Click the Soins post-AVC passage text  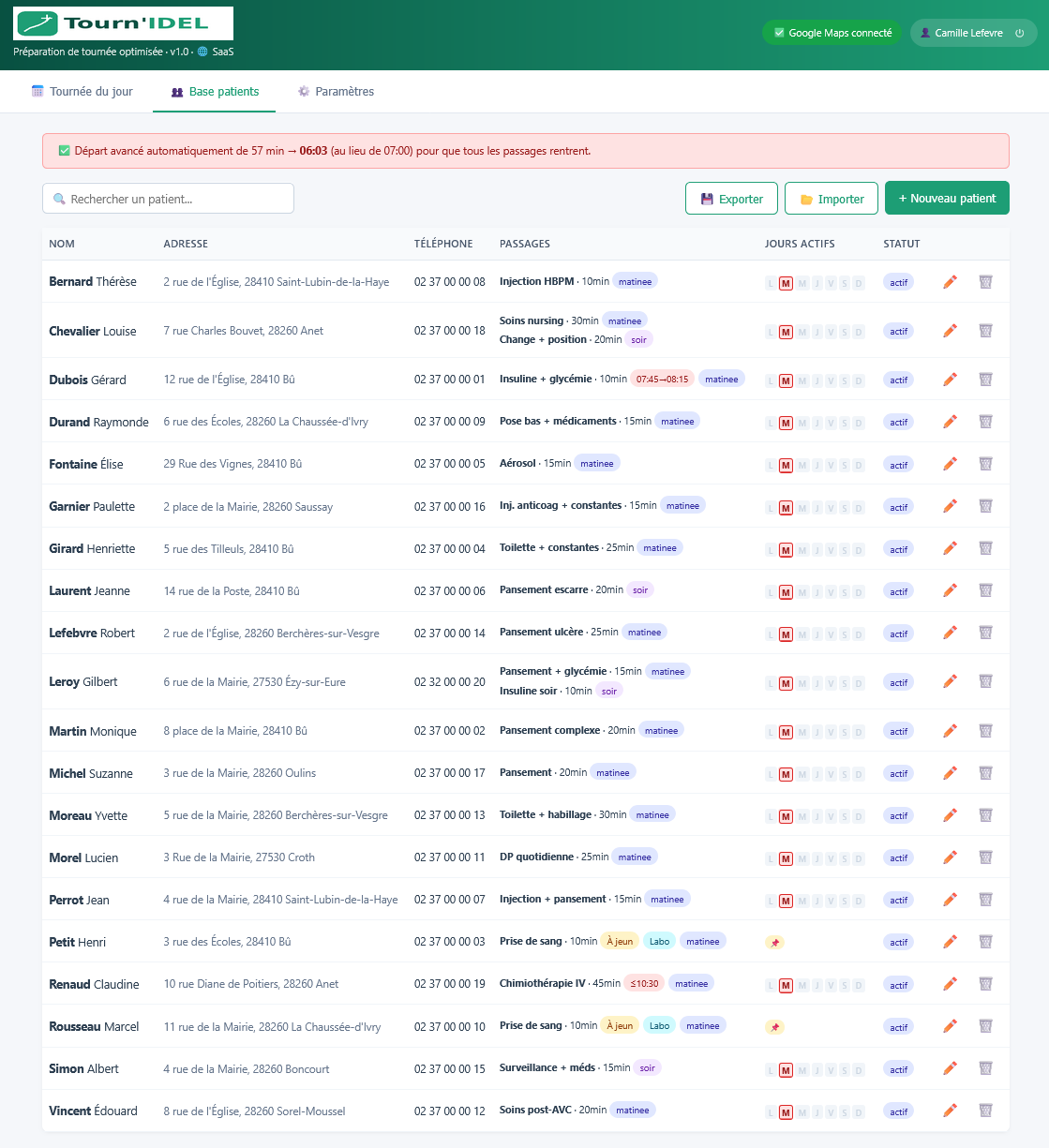(535, 1110)
